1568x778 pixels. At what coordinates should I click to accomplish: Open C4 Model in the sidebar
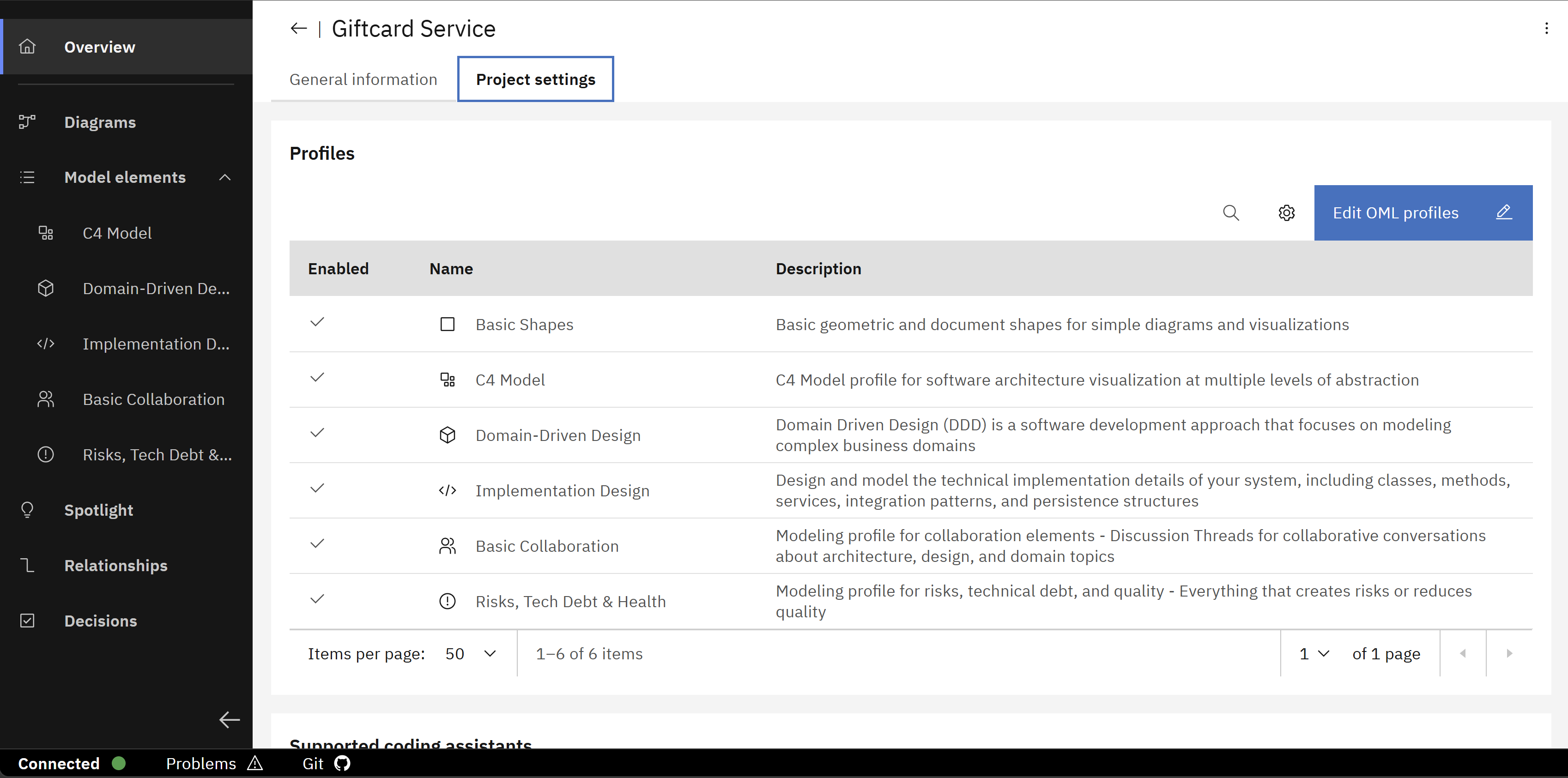click(126, 232)
